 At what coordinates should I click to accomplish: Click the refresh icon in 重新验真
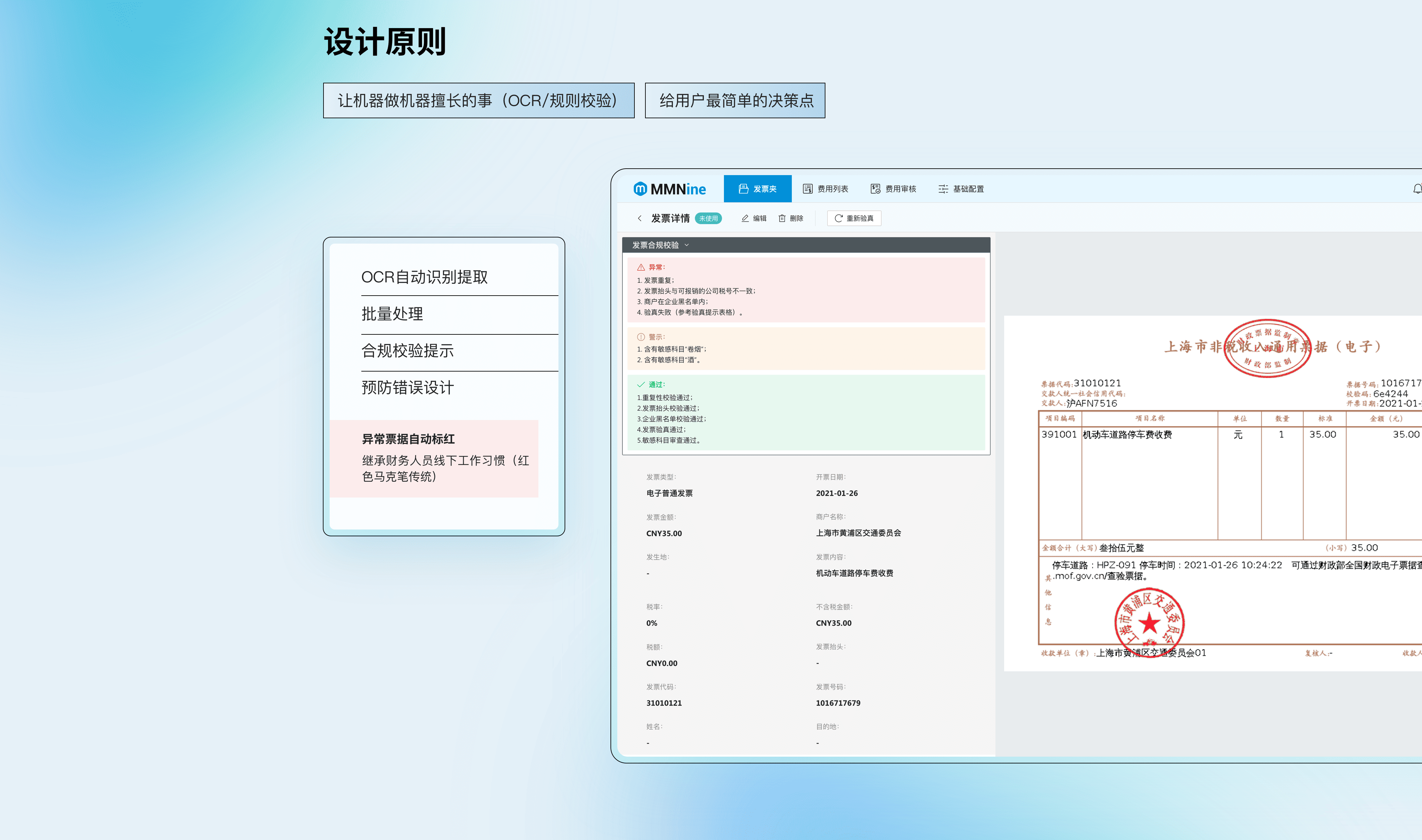point(838,218)
